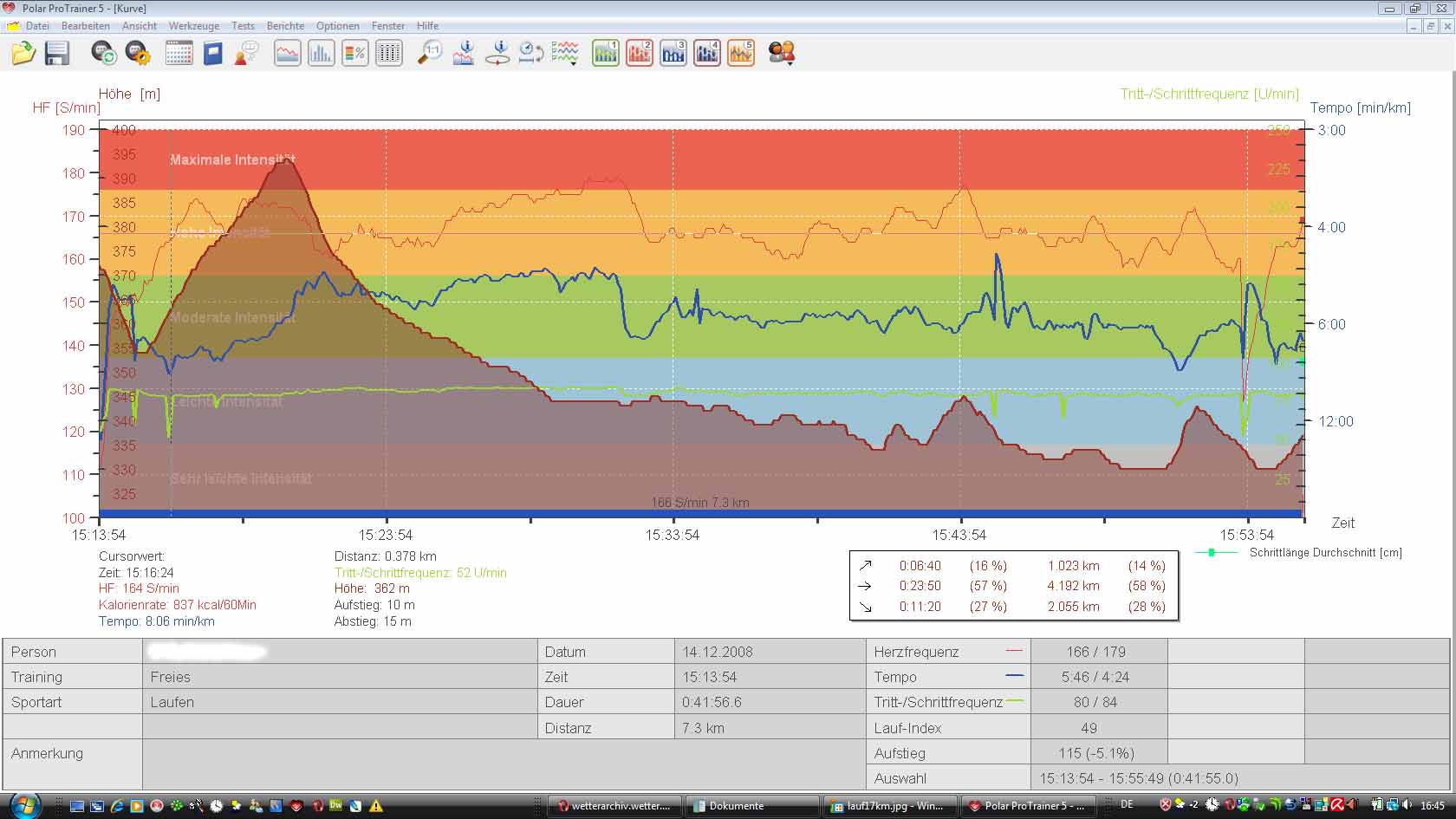Click the open file folder icon

pos(23,54)
